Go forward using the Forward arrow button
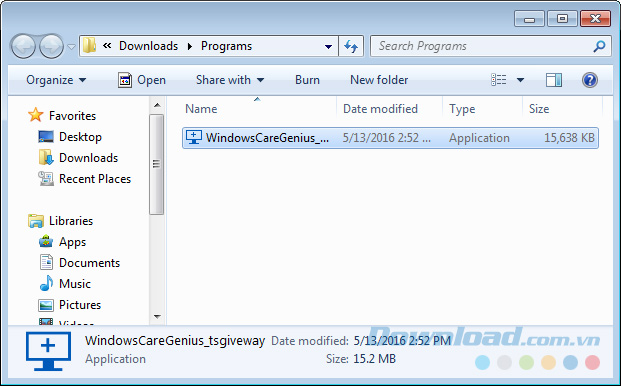Viewport: 621px width, 386px height. tap(51, 46)
